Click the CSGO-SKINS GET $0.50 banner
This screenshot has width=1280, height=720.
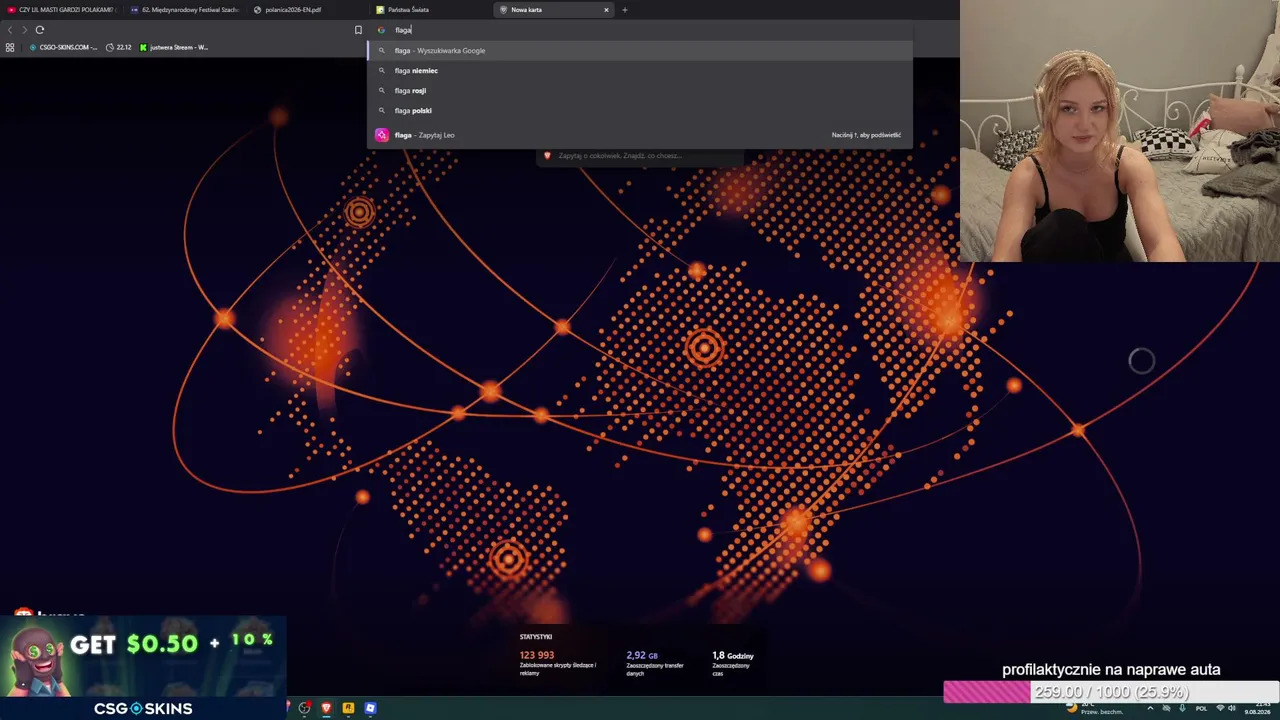(x=143, y=668)
